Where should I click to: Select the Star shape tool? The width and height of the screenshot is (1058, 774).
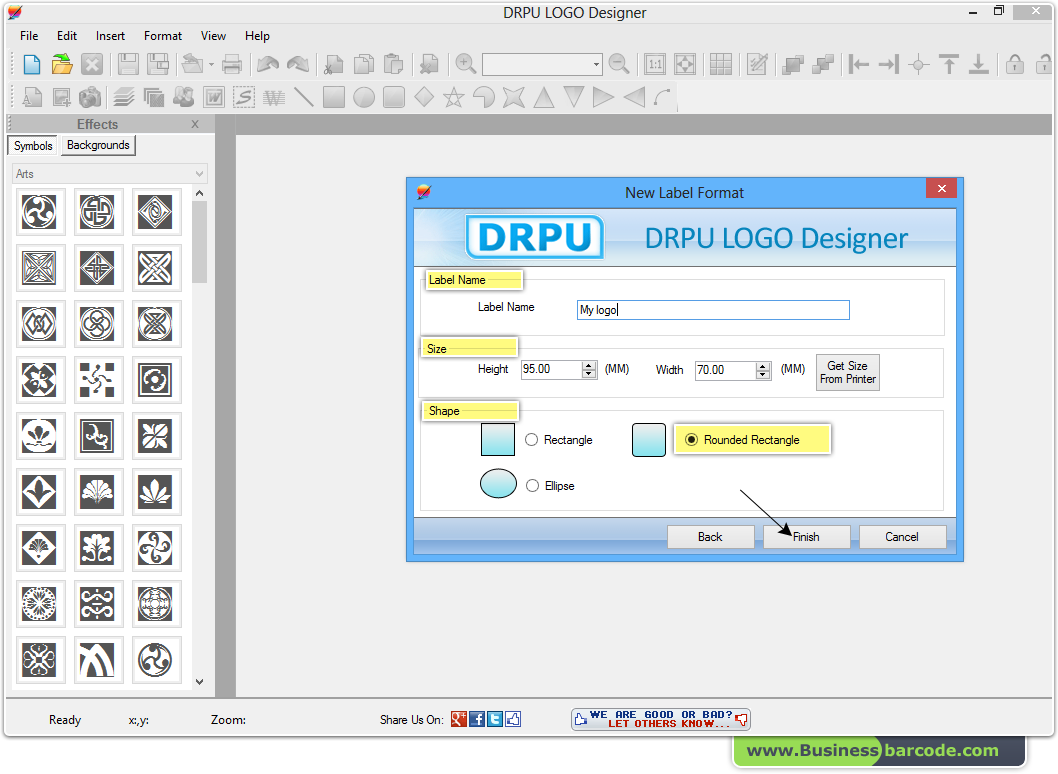[x=453, y=97]
